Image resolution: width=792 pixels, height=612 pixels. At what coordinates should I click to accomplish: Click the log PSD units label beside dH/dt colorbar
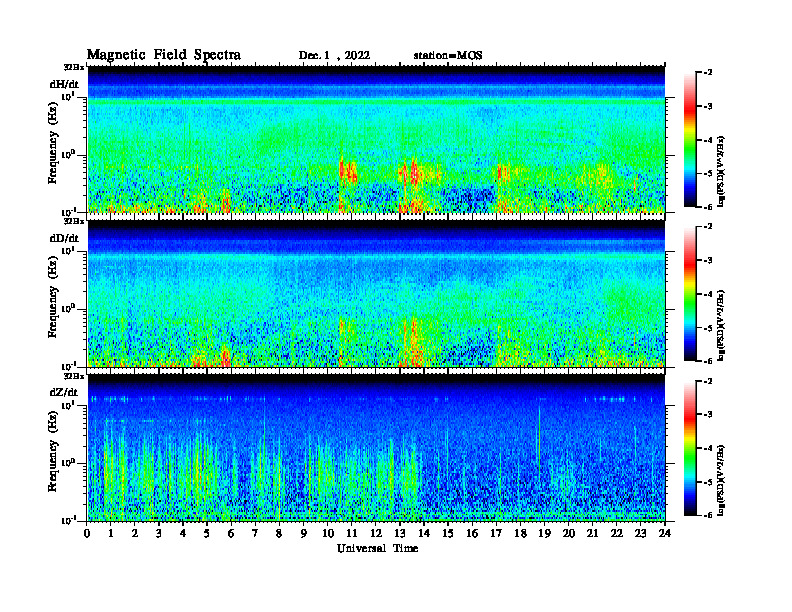pyautogui.click(x=722, y=171)
